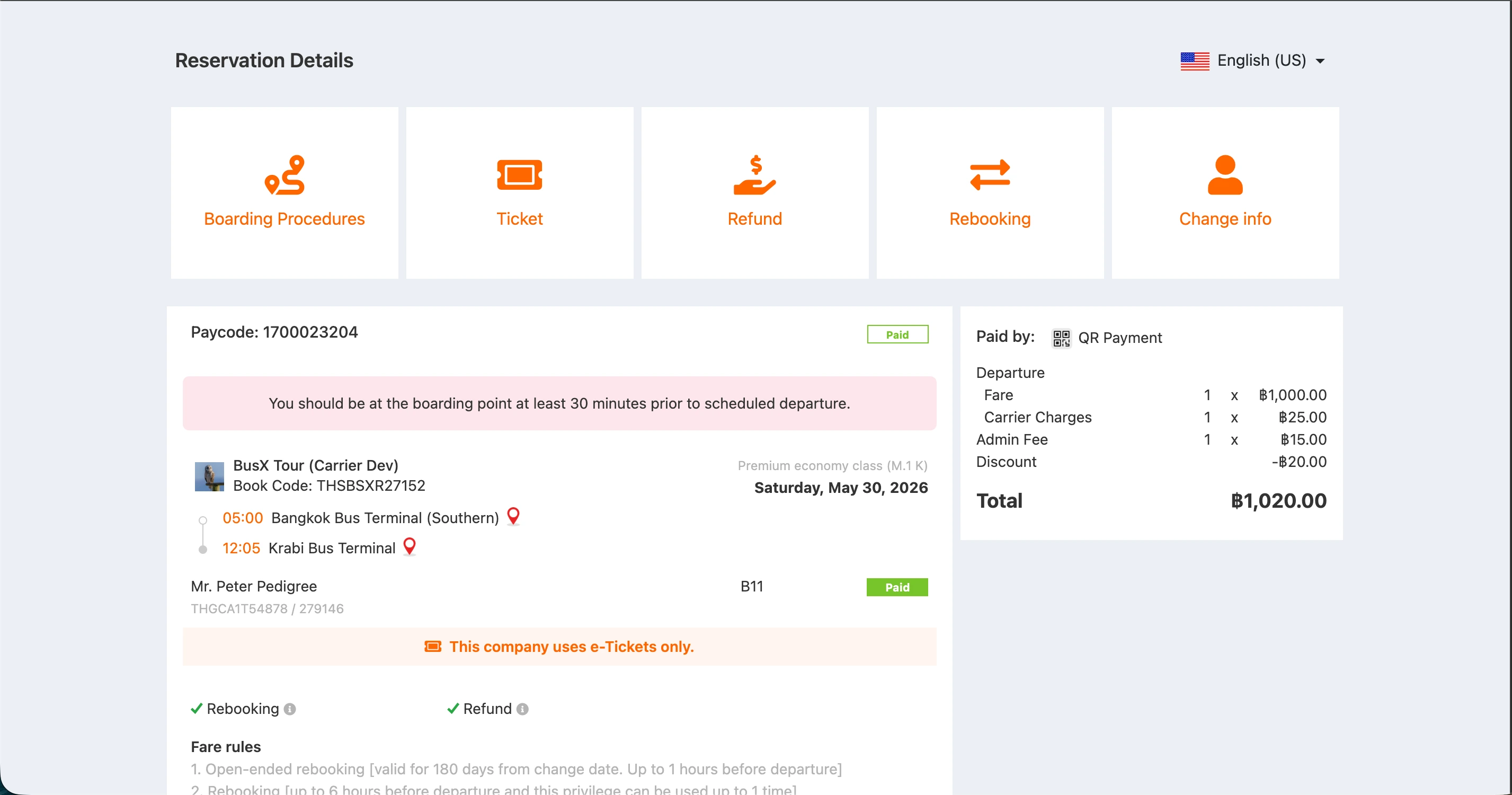Click BusX Tour (Carrier Dev) name
This screenshot has width=1512, height=795.
click(315, 466)
